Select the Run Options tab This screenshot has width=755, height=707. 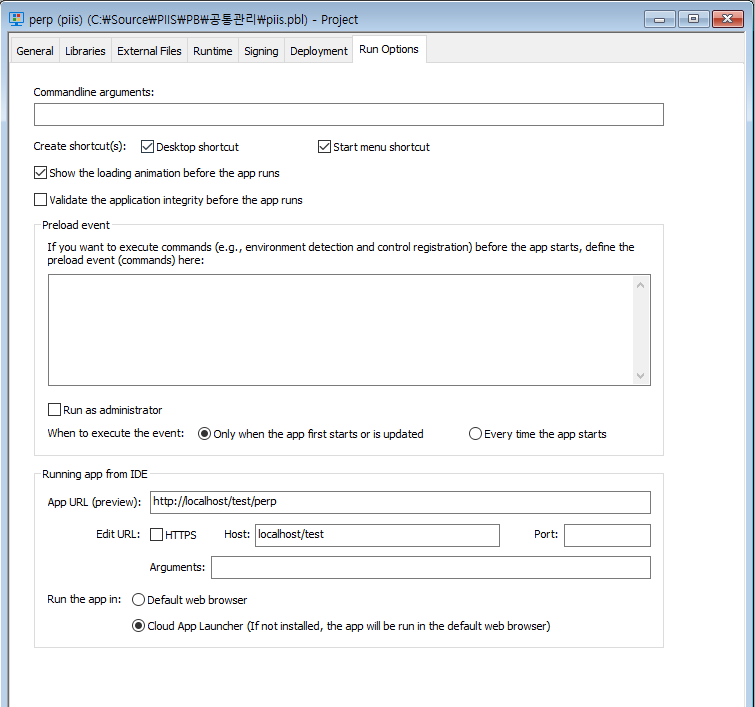coord(389,49)
